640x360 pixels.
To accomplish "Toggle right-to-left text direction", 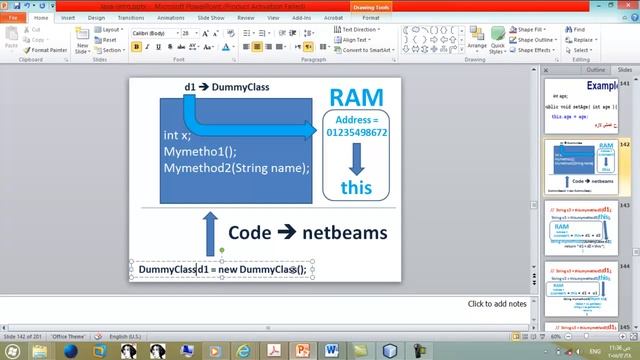I will 309,47.
